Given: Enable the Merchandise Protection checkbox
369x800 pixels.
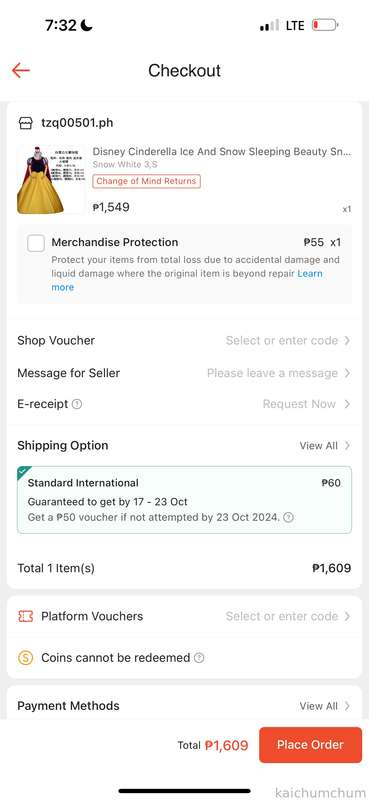Looking at the screenshot, I should pos(36,243).
